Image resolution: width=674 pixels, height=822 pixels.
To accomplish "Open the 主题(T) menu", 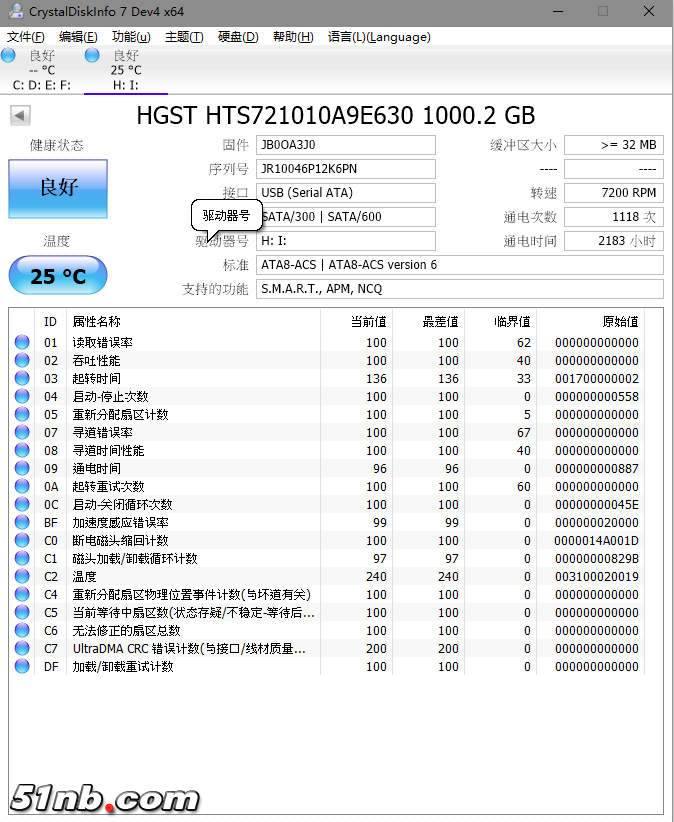I will [x=184, y=37].
